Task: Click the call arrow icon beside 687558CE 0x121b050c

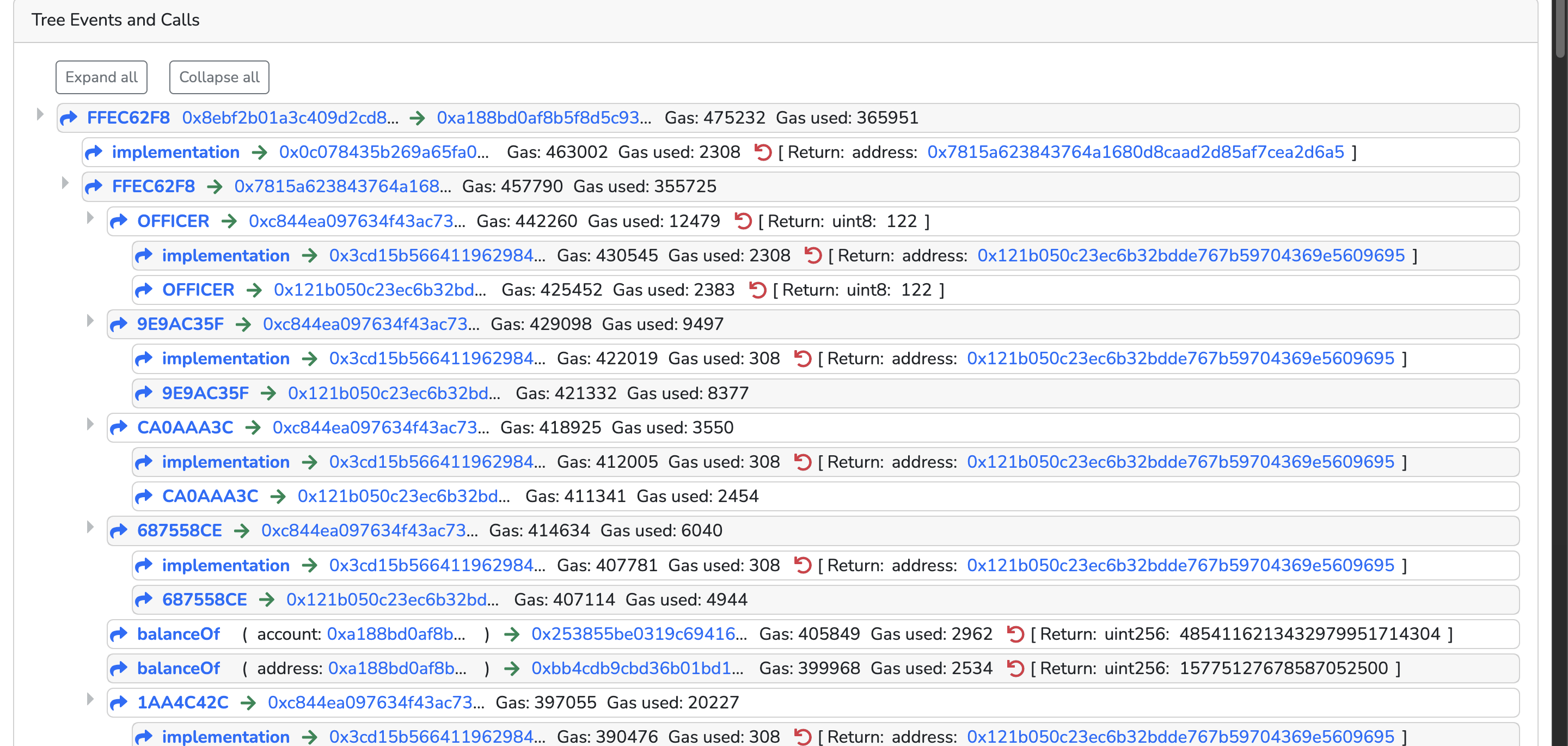Action: (x=144, y=600)
